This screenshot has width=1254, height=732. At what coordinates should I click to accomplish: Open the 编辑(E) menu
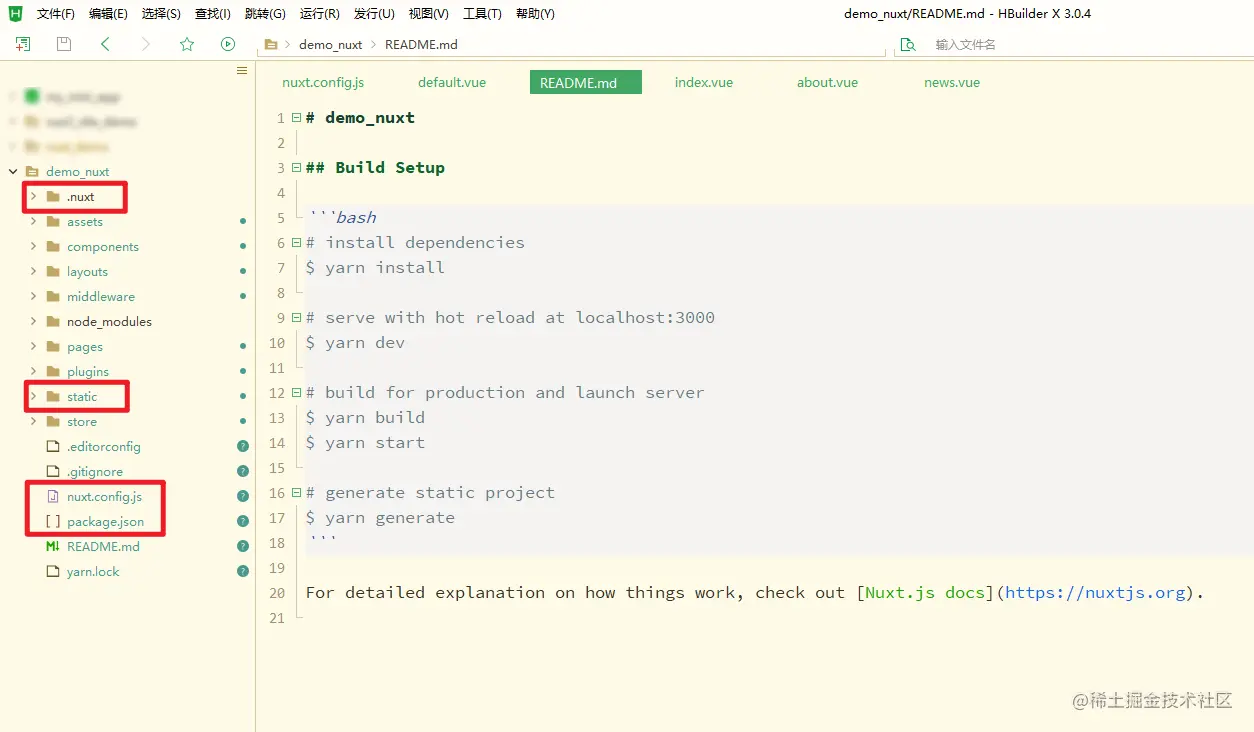click(108, 14)
